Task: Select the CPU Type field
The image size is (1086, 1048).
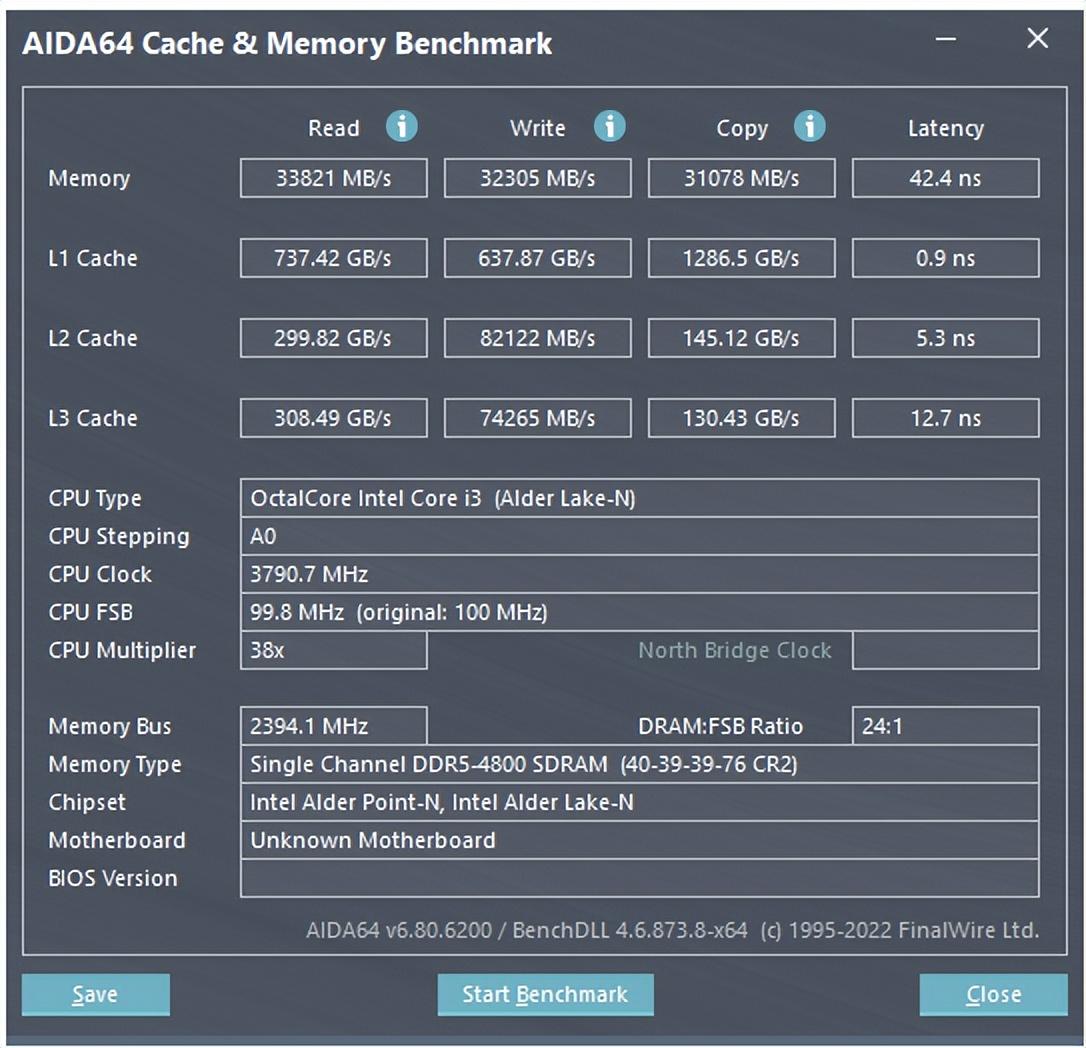Action: tap(639, 498)
